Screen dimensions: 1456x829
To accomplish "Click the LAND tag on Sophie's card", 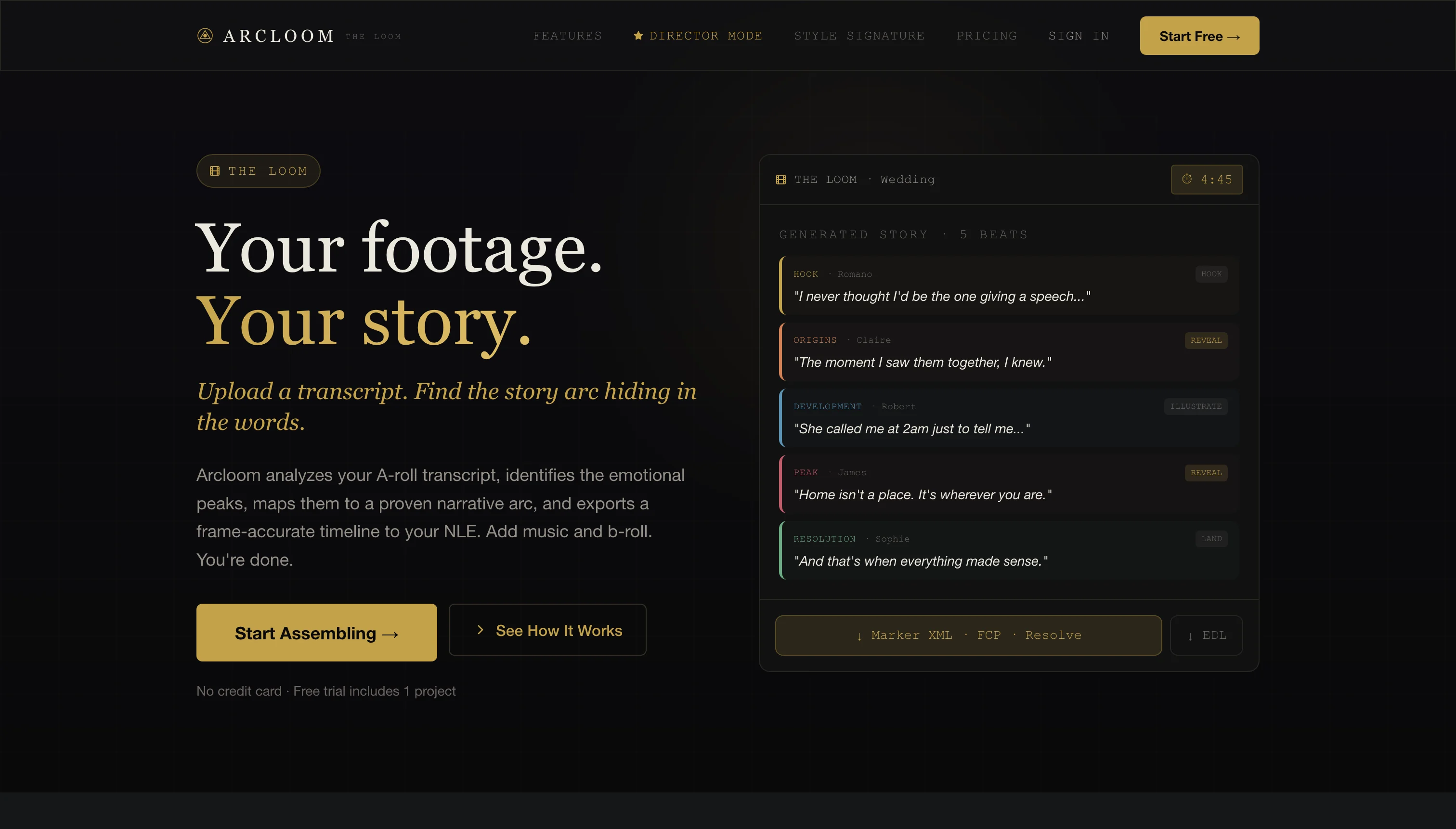I will coord(1211,539).
